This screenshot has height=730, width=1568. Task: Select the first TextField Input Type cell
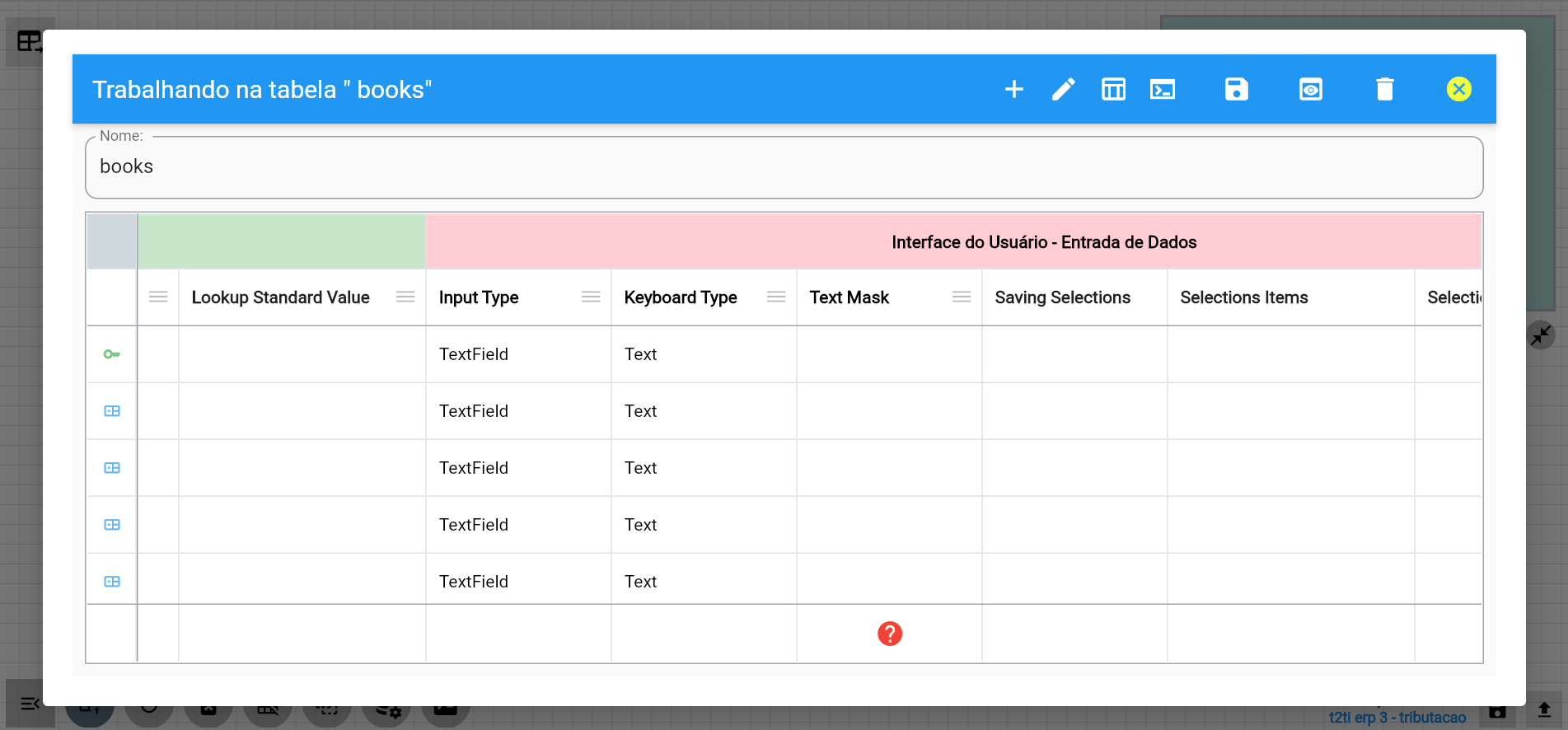(x=474, y=354)
